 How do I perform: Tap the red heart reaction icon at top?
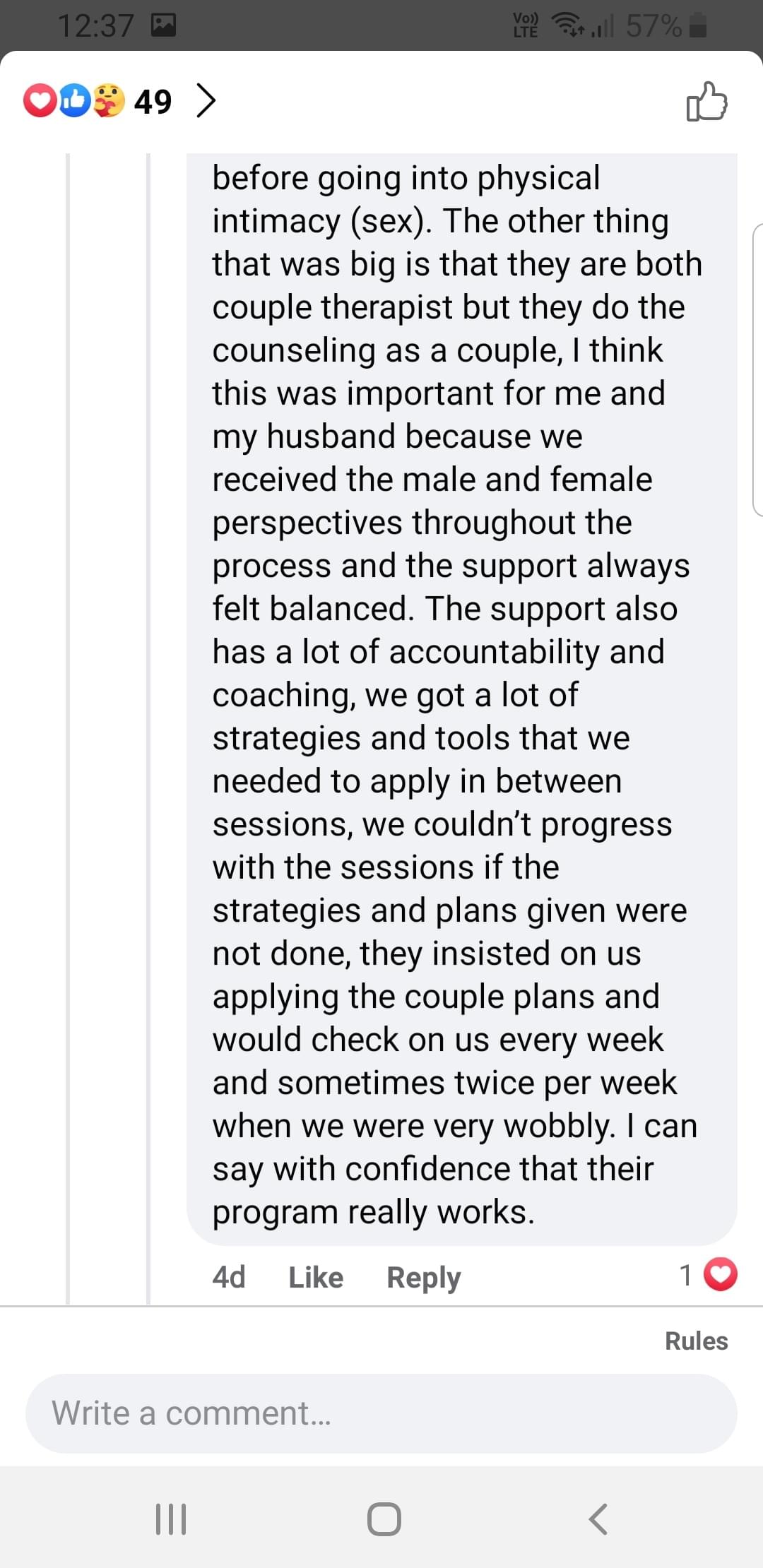40,101
